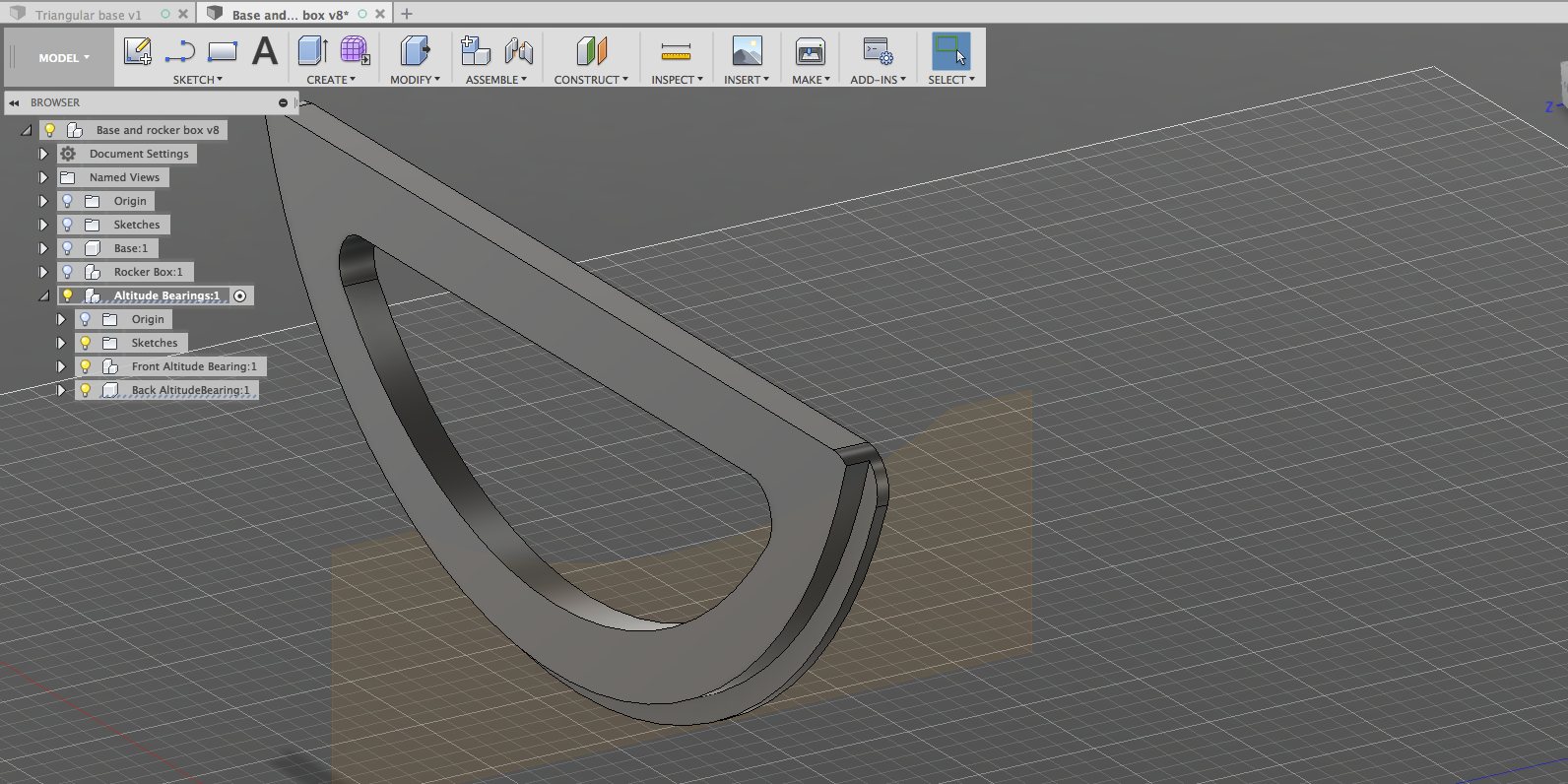Open the CONSTRUCT menu

point(591,80)
